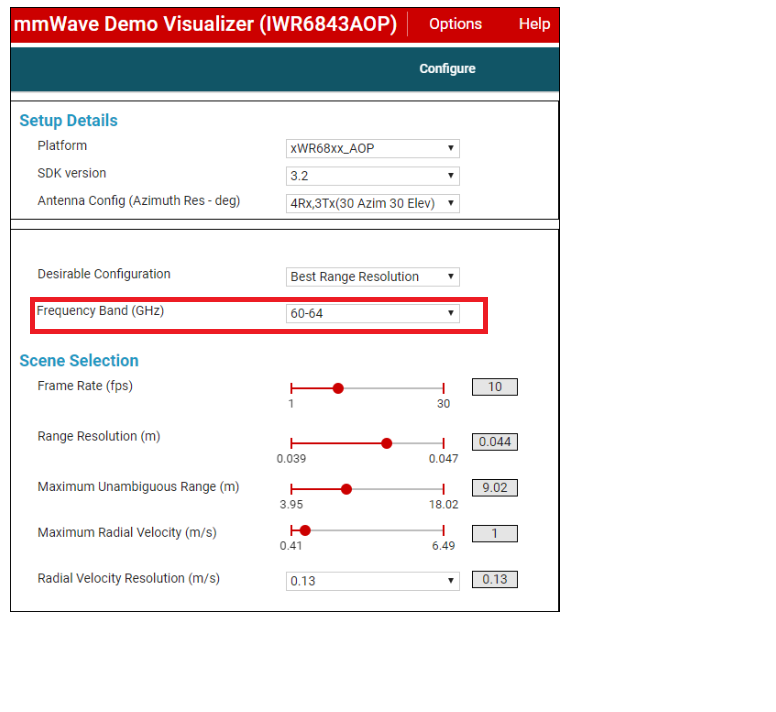Open the Platform dropdown showing xWR68xx_AOP
The image size is (776, 712).
coord(373,148)
